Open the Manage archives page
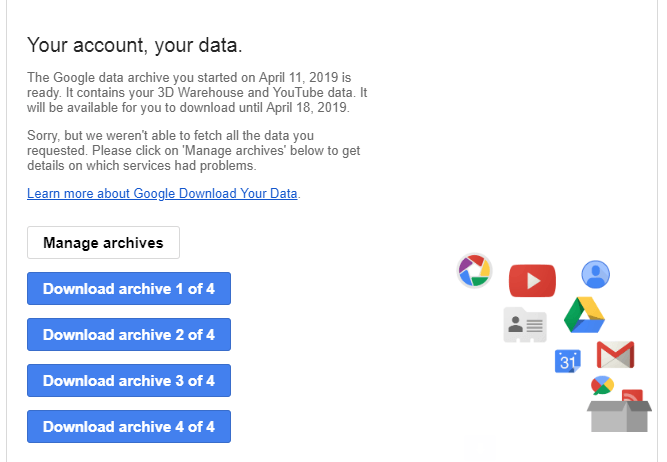 (103, 243)
